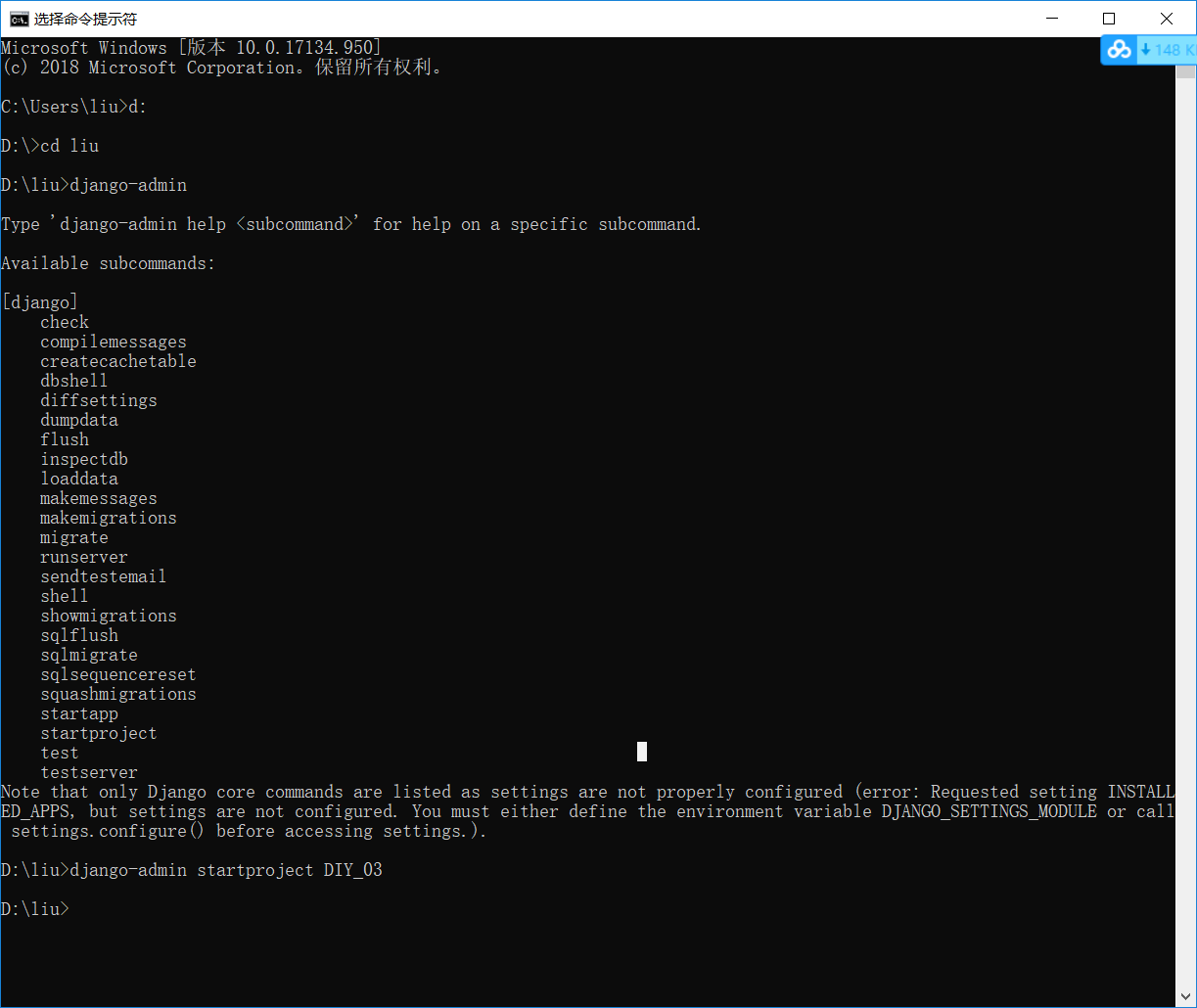Click the 'diffsettings' subcommand text
Image resolution: width=1197 pixels, height=1008 pixels.
pyautogui.click(x=99, y=400)
